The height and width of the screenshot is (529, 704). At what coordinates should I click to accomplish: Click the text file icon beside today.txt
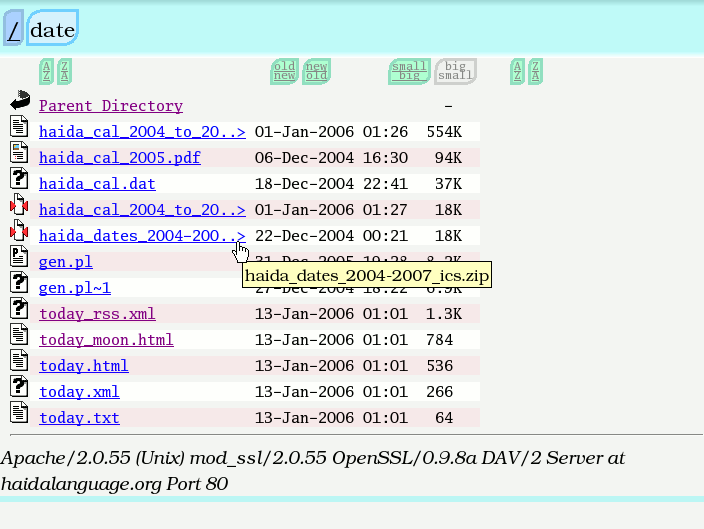pos(20,413)
